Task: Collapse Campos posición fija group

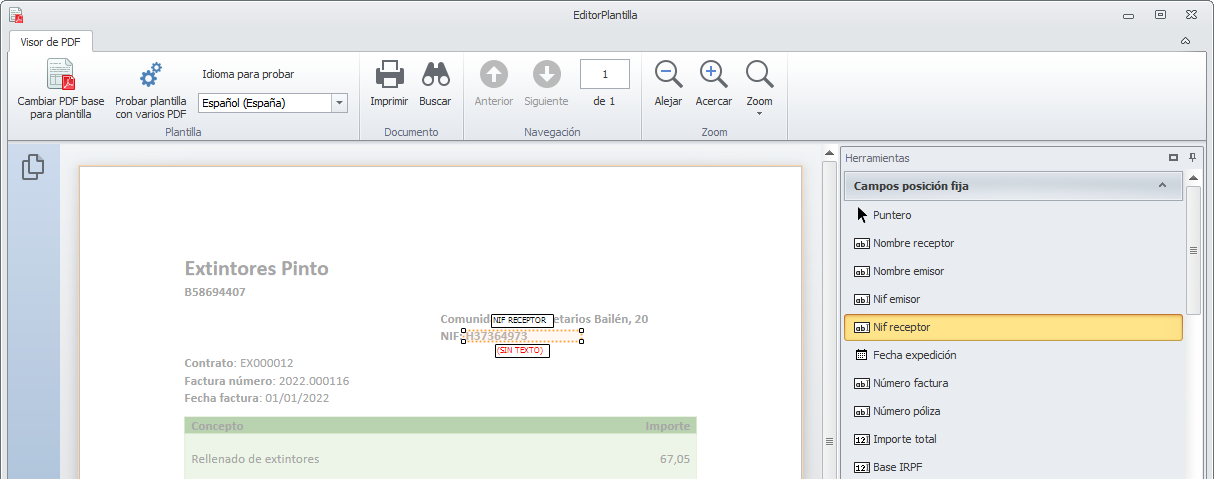Action: click(x=1162, y=185)
